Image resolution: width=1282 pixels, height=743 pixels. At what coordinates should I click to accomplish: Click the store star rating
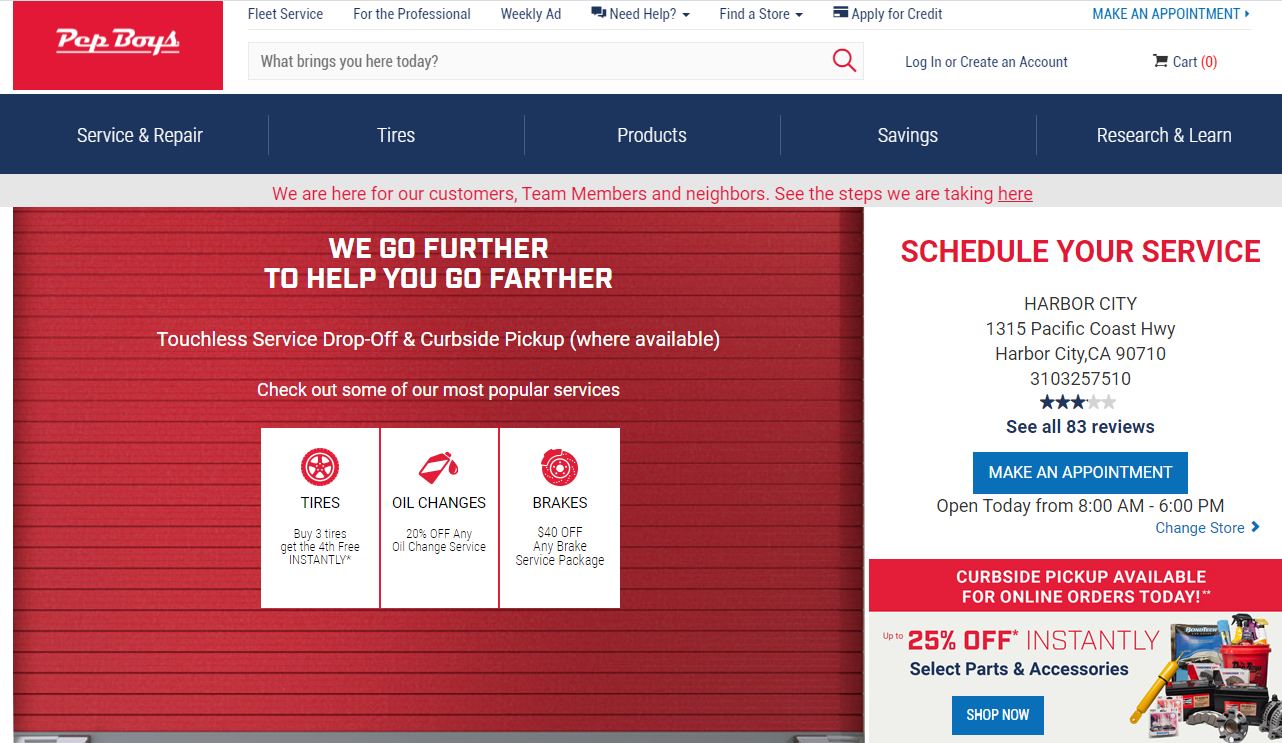click(1078, 402)
